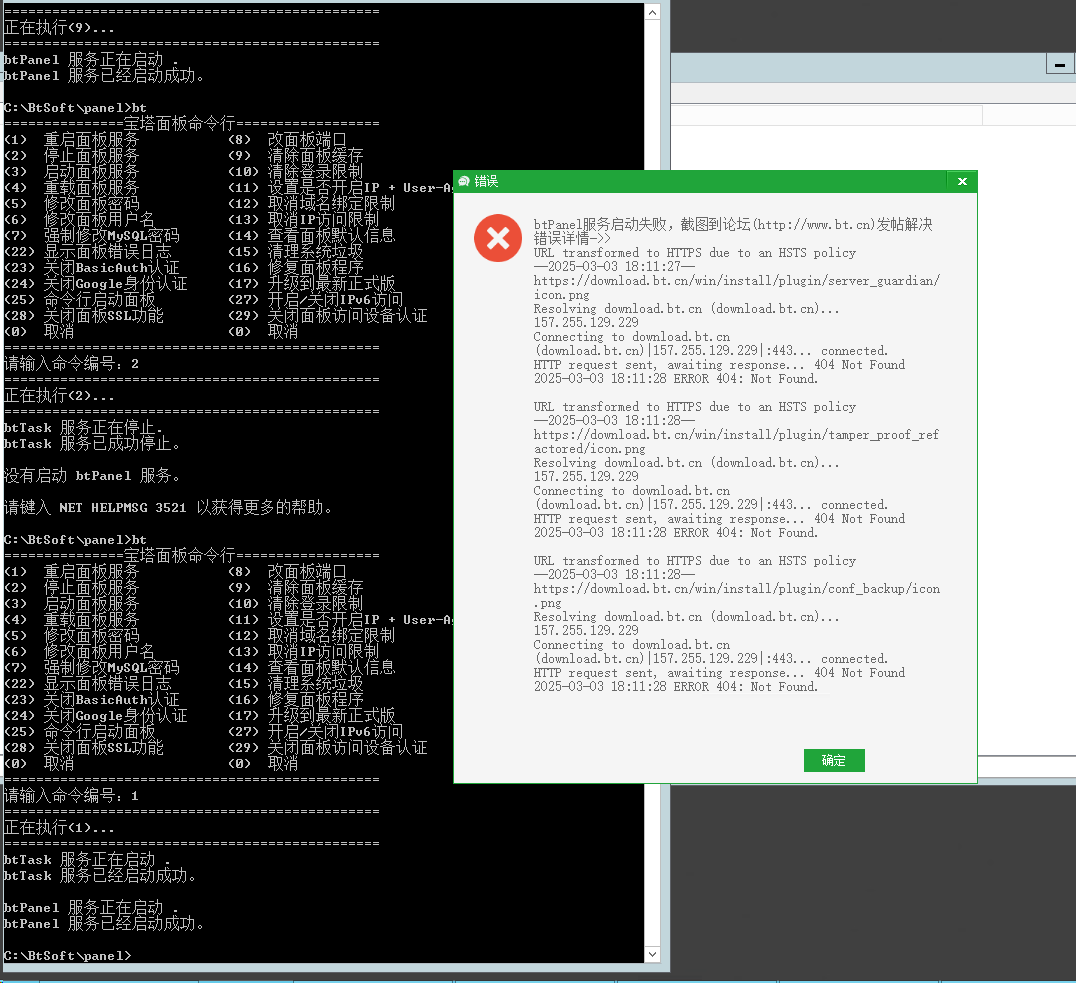
Task: Click the red error cross icon
Action: (x=498, y=238)
